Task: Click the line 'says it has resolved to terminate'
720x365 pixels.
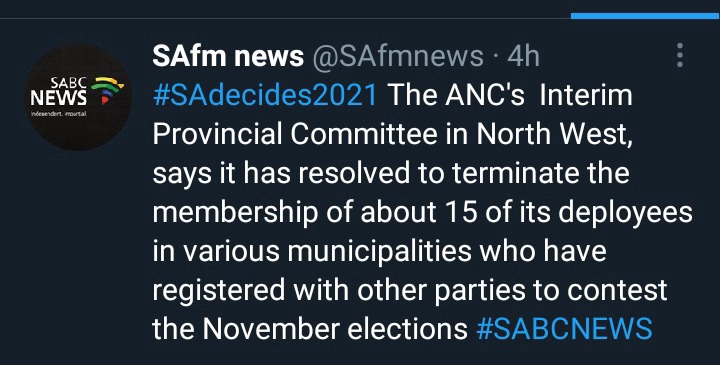Action: point(391,174)
